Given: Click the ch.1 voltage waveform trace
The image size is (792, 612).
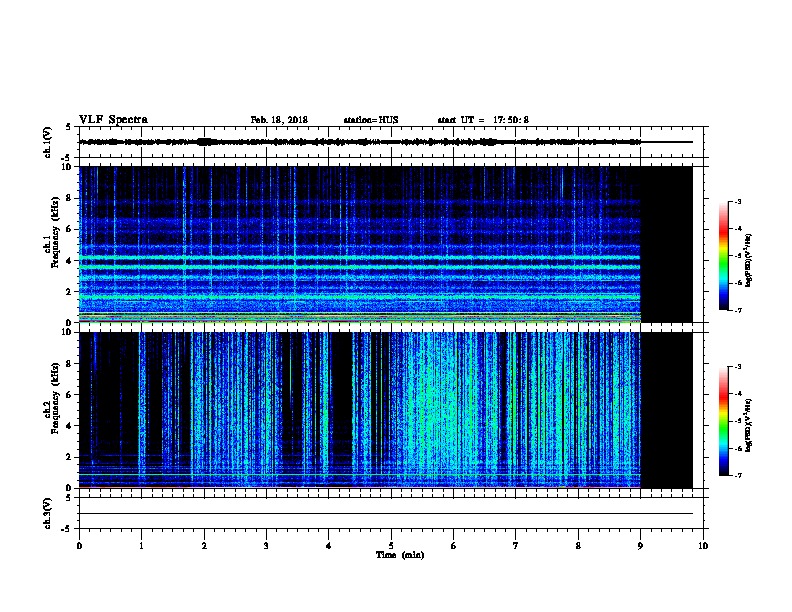Looking at the screenshot, I should tap(360, 142).
